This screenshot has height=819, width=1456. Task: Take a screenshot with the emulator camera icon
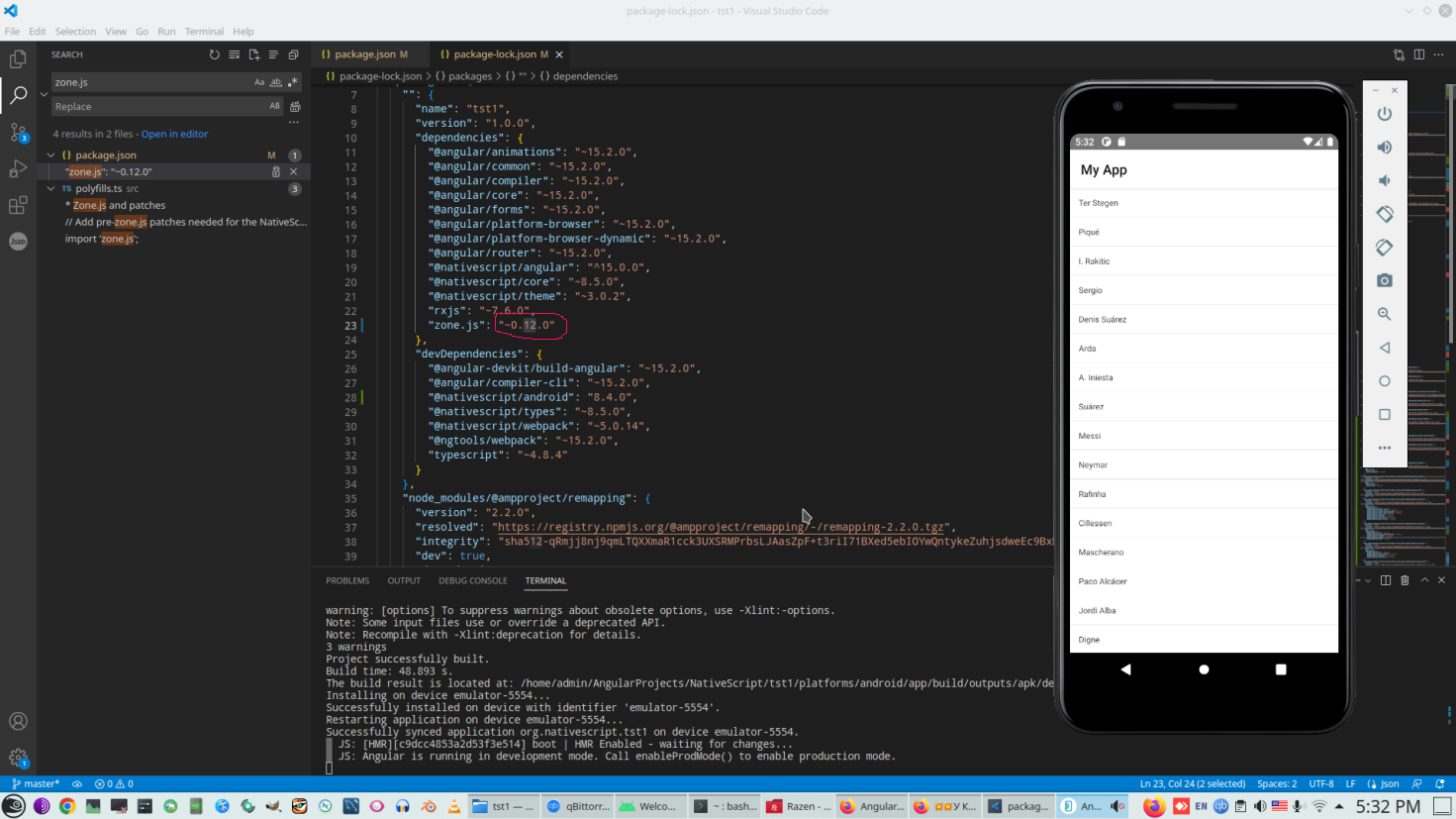pos(1384,280)
